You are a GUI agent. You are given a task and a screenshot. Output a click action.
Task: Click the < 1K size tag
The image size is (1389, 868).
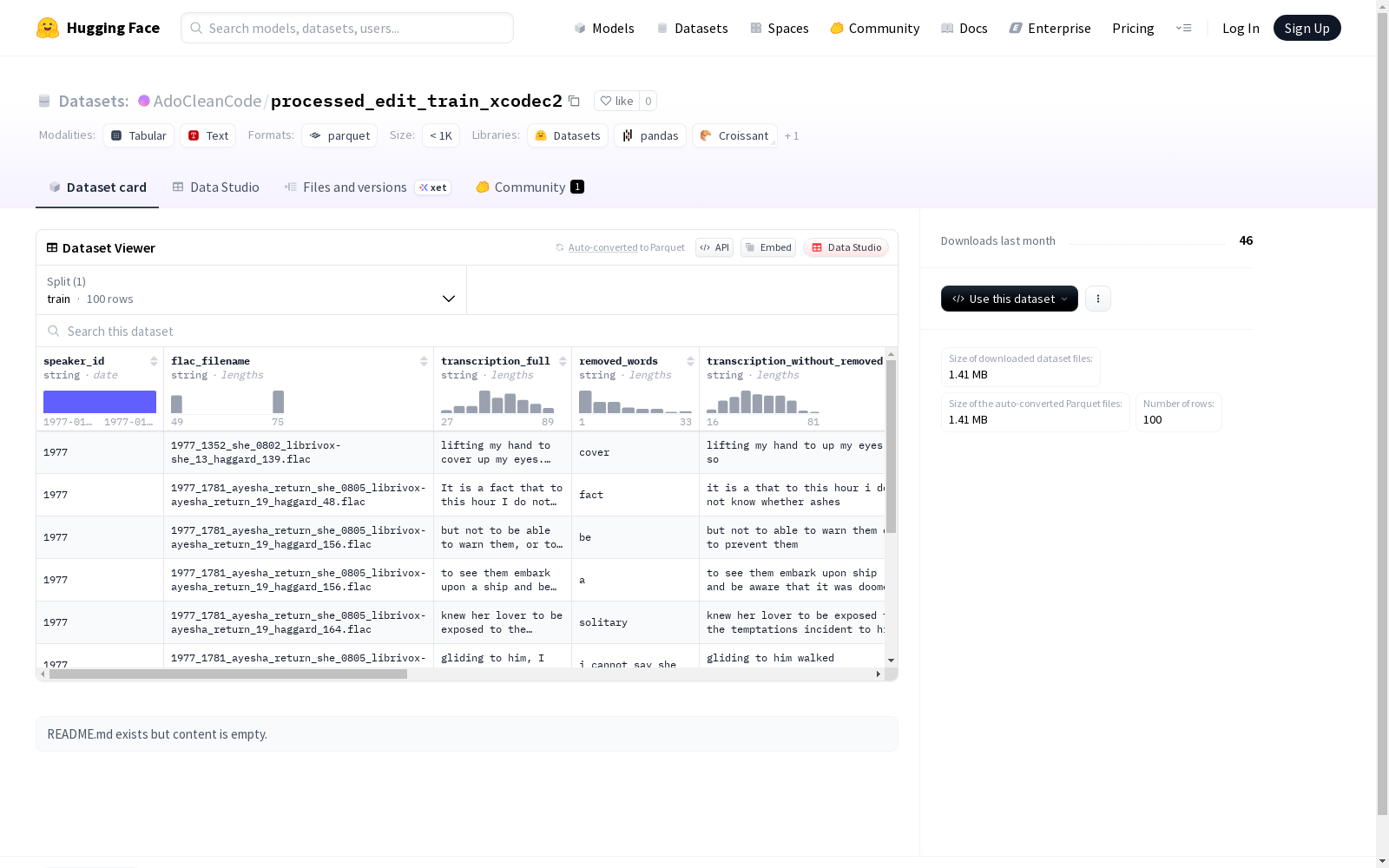(x=441, y=135)
